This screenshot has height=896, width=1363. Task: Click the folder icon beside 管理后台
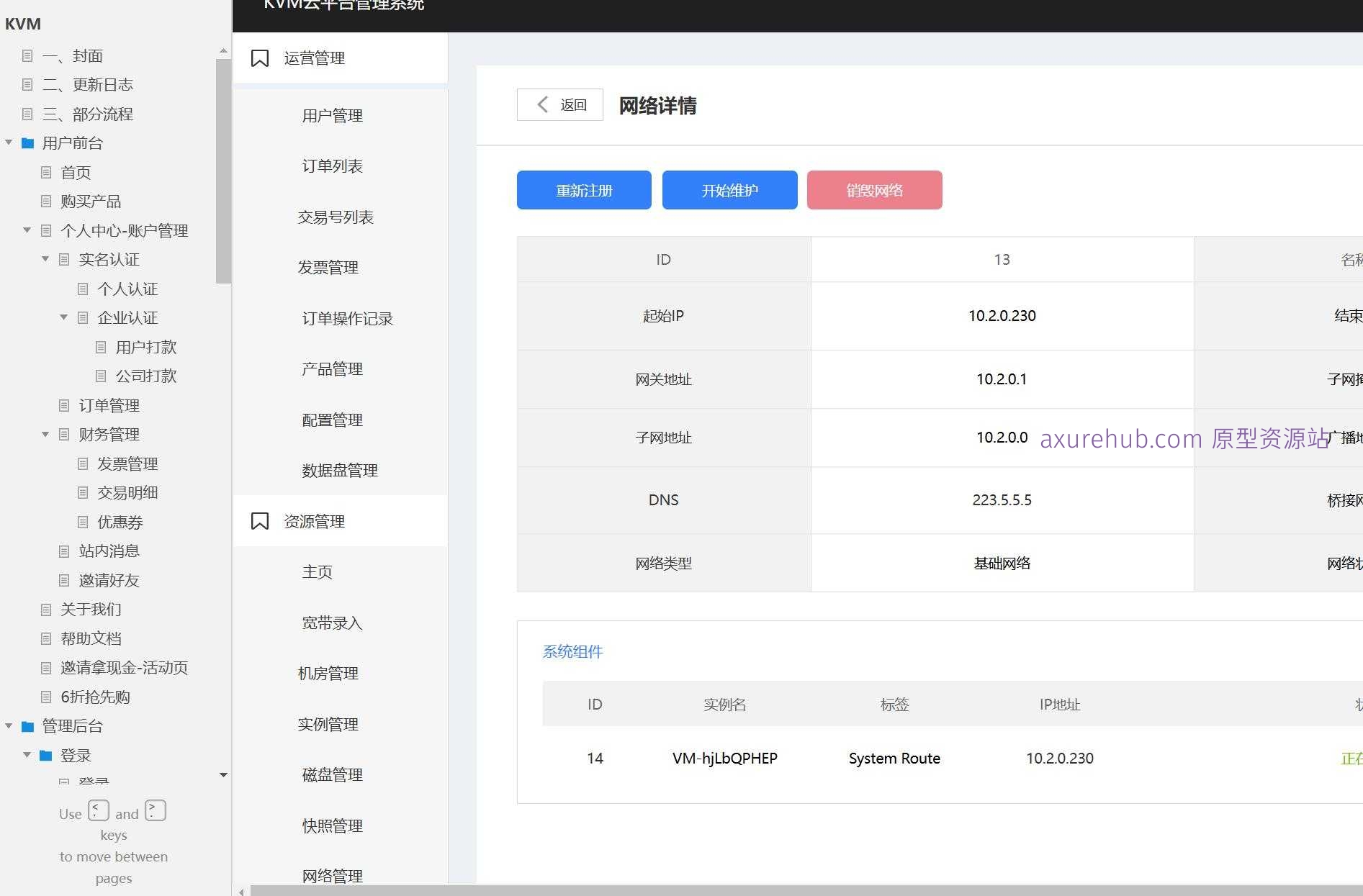[27, 726]
